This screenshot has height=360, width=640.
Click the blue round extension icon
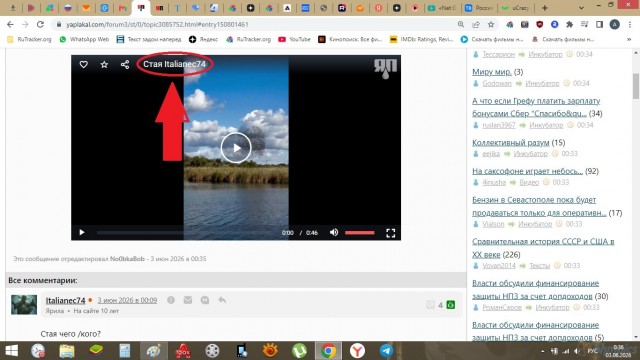(x=554, y=24)
